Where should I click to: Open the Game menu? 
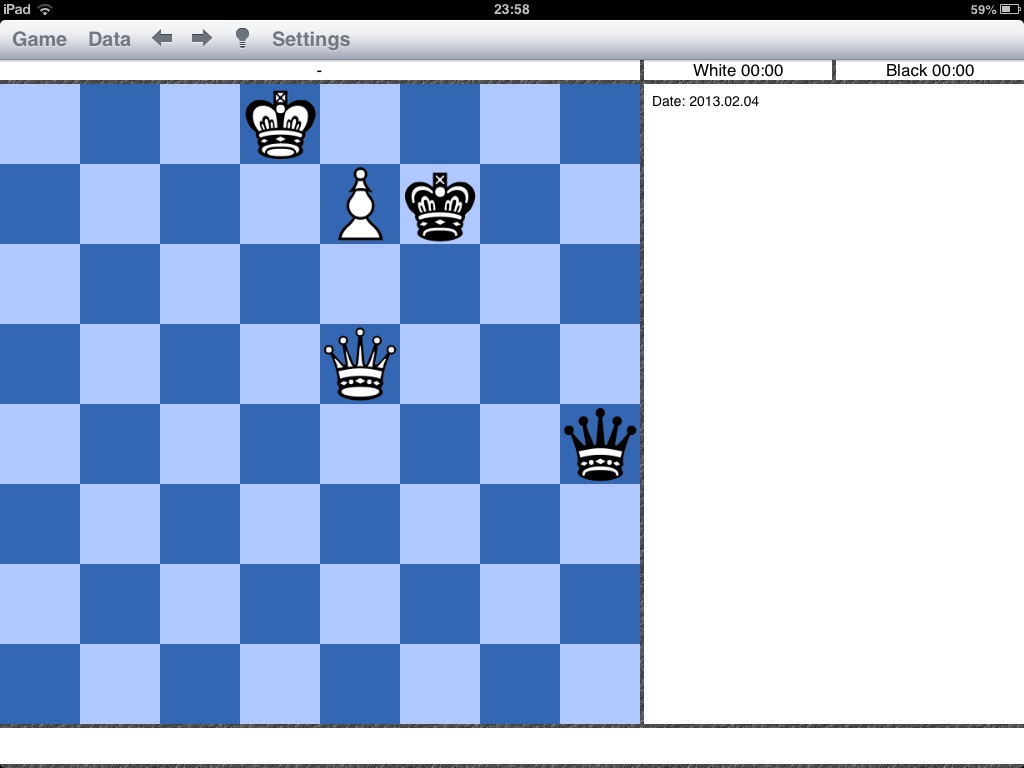point(39,39)
